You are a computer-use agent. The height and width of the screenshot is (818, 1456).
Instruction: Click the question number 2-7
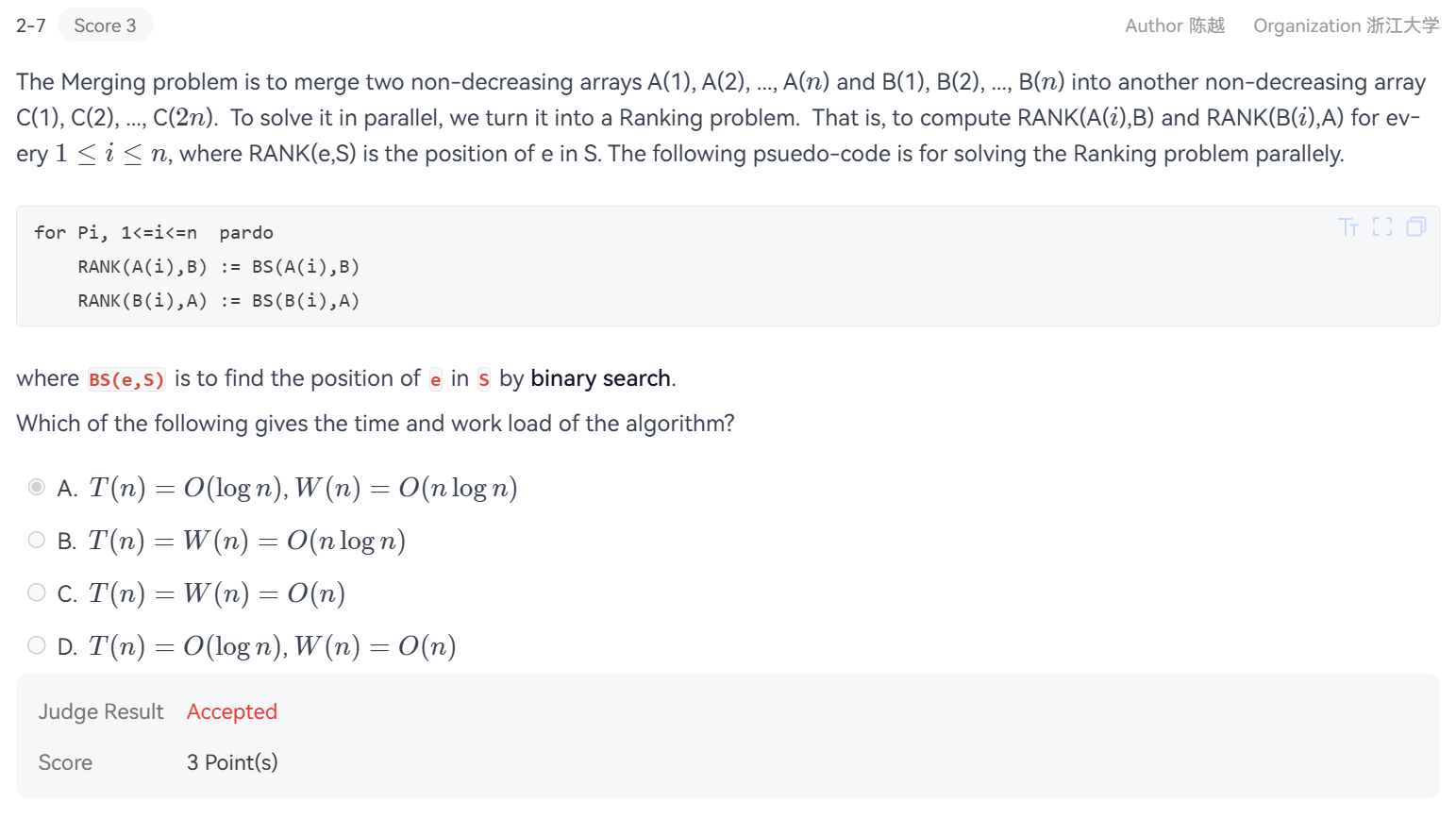(31, 25)
